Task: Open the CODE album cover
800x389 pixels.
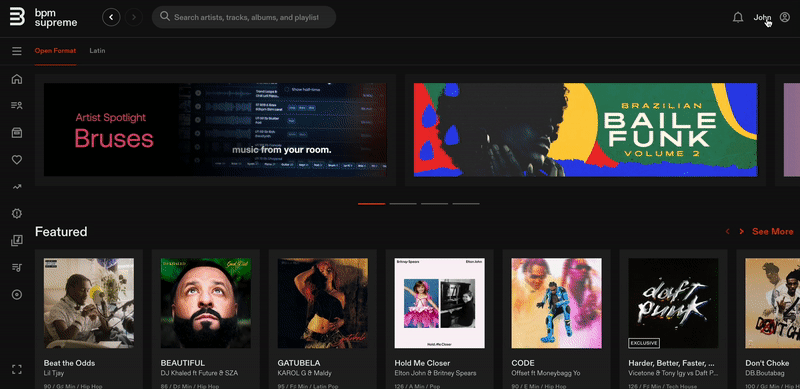Action: [557, 303]
